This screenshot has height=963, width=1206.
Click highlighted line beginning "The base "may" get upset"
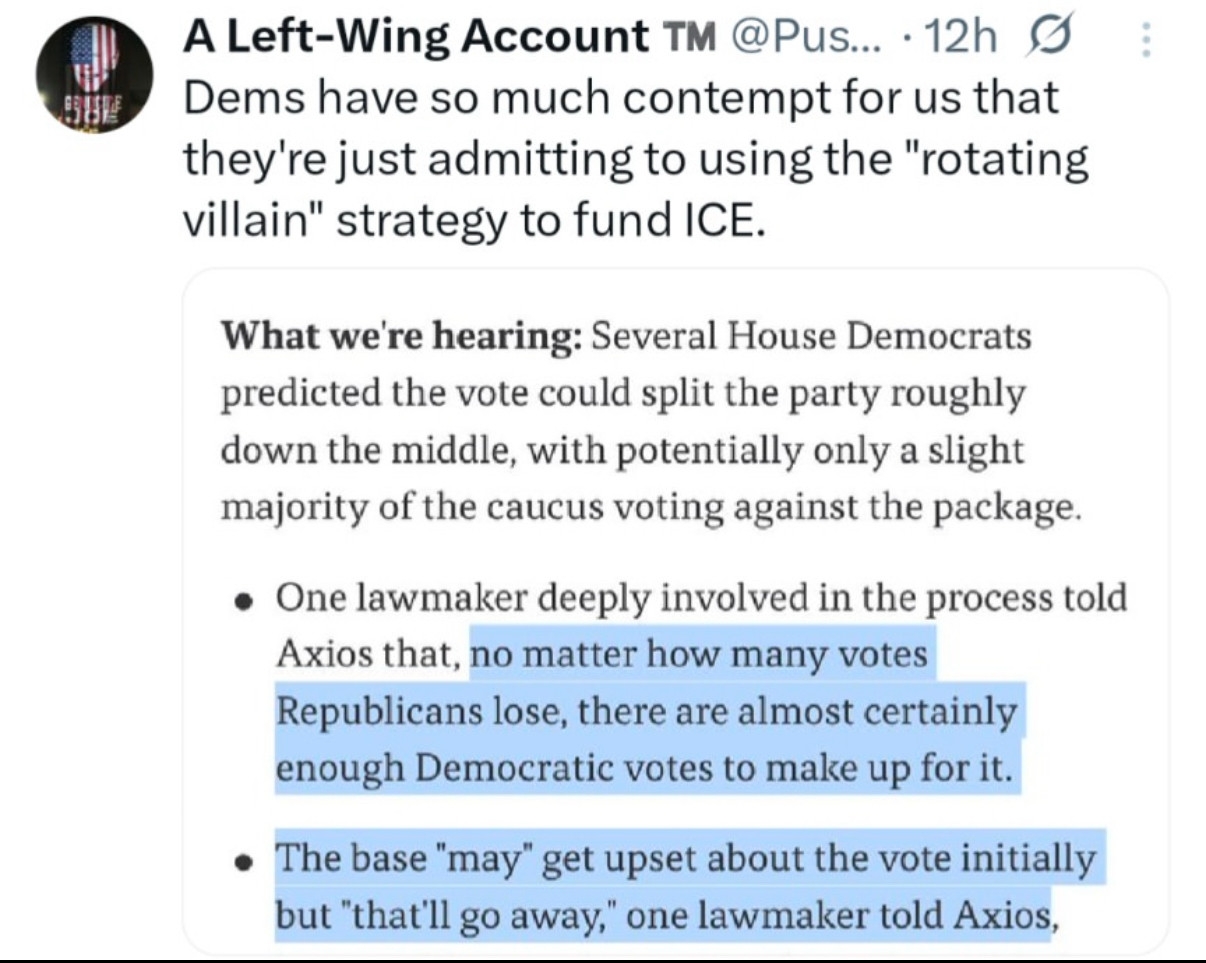(685, 859)
